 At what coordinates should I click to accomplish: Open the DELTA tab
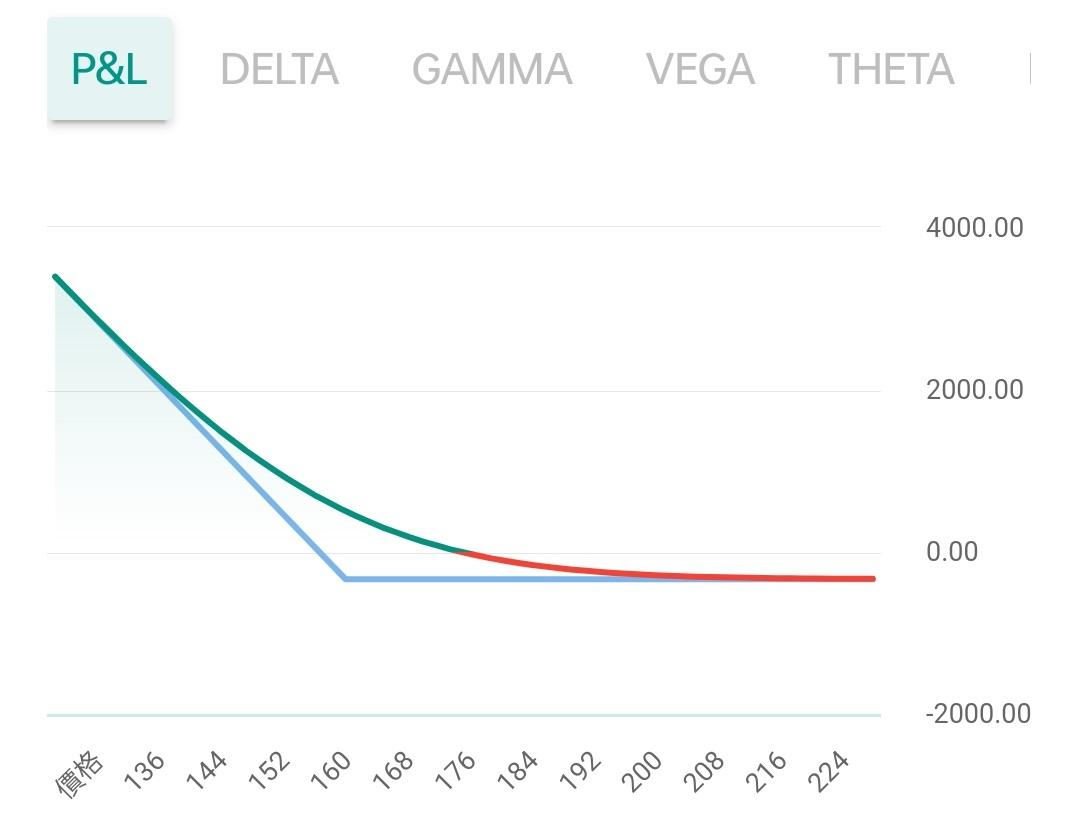point(279,69)
